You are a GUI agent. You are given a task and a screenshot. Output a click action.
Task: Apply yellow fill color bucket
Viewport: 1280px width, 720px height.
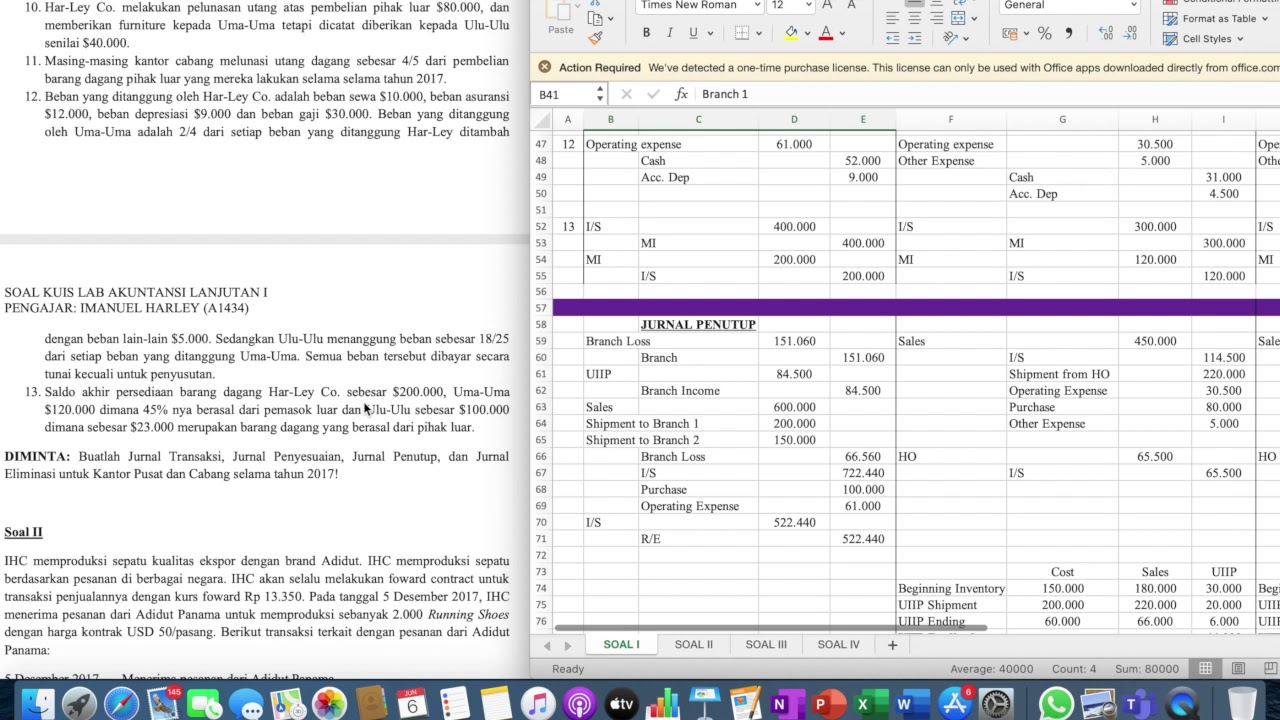[791, 33]
